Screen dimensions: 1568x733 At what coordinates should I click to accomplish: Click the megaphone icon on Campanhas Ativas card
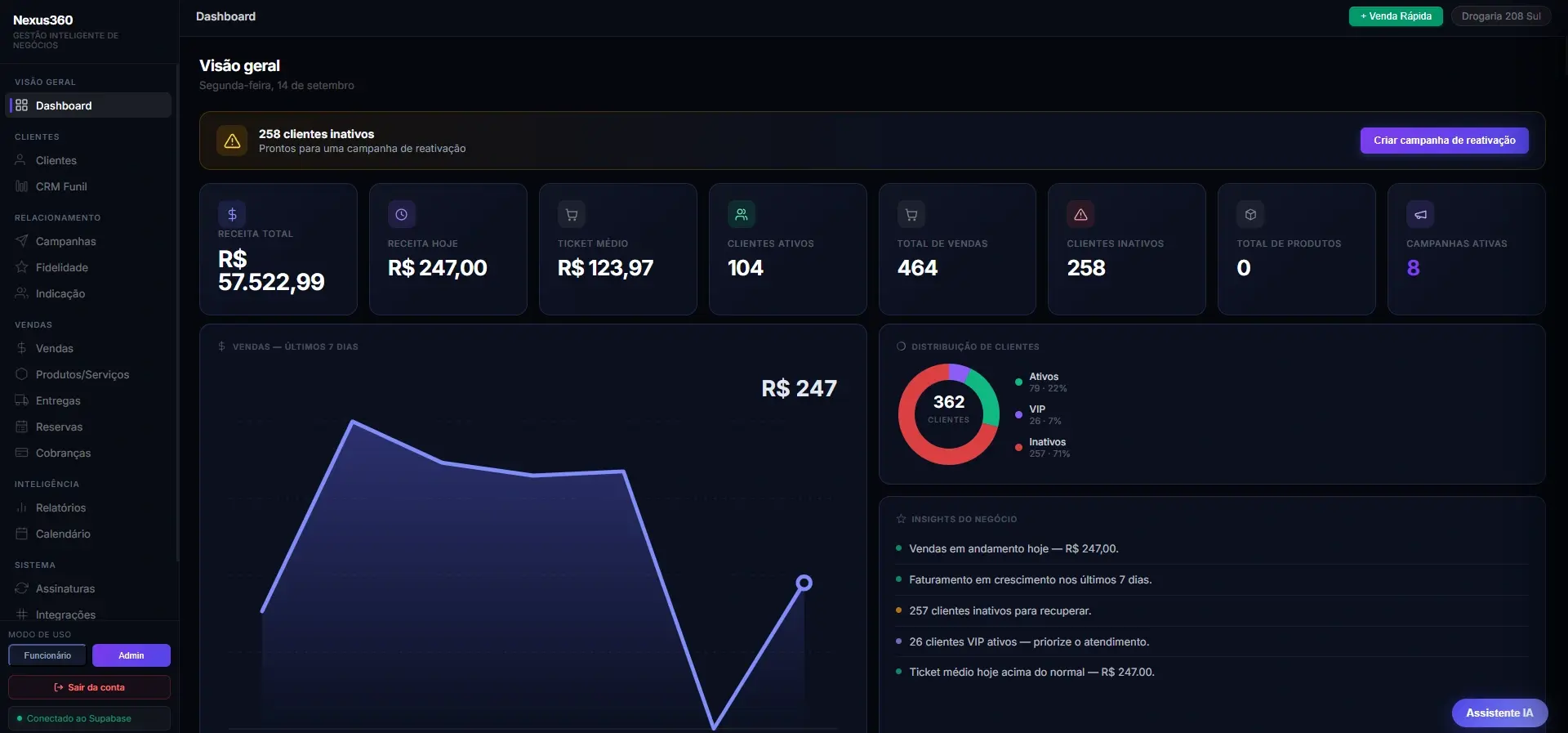point(1420,214)
